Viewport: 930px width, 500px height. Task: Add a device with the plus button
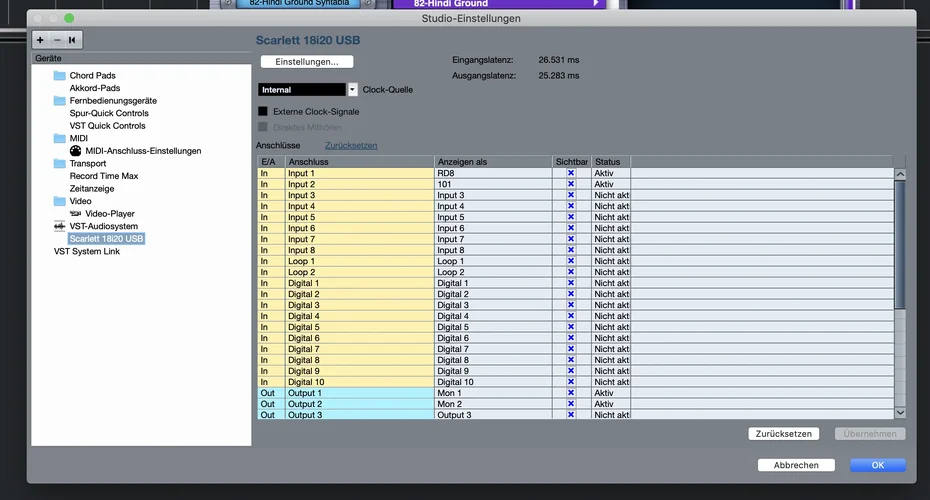click(40, 40)
